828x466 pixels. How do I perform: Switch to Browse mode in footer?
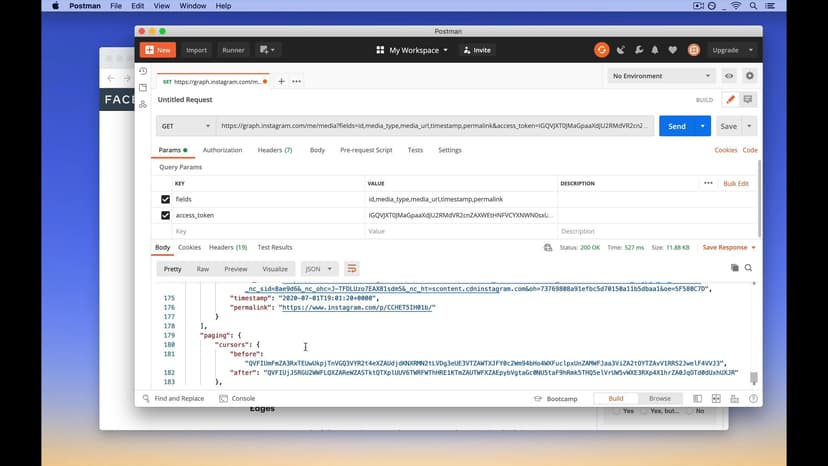click(660, 398)
